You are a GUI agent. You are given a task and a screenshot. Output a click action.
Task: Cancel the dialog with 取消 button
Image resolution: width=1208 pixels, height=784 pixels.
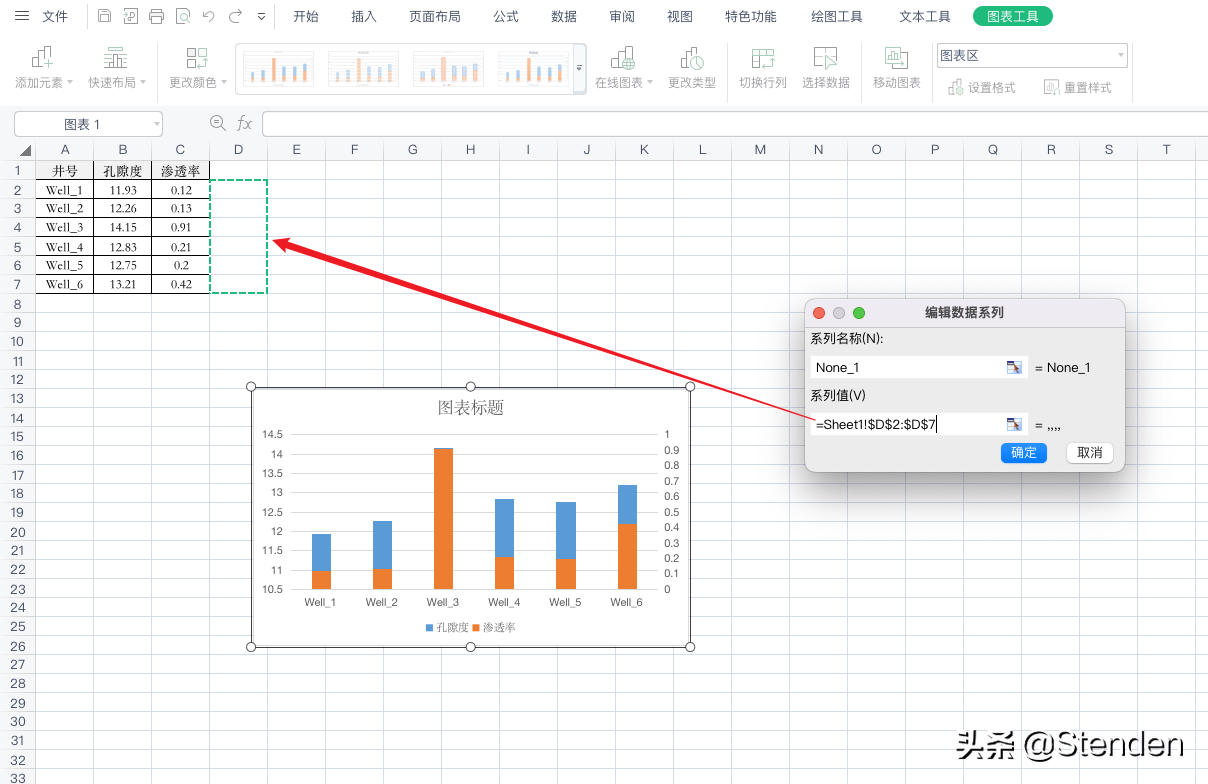coord(1089,453)
